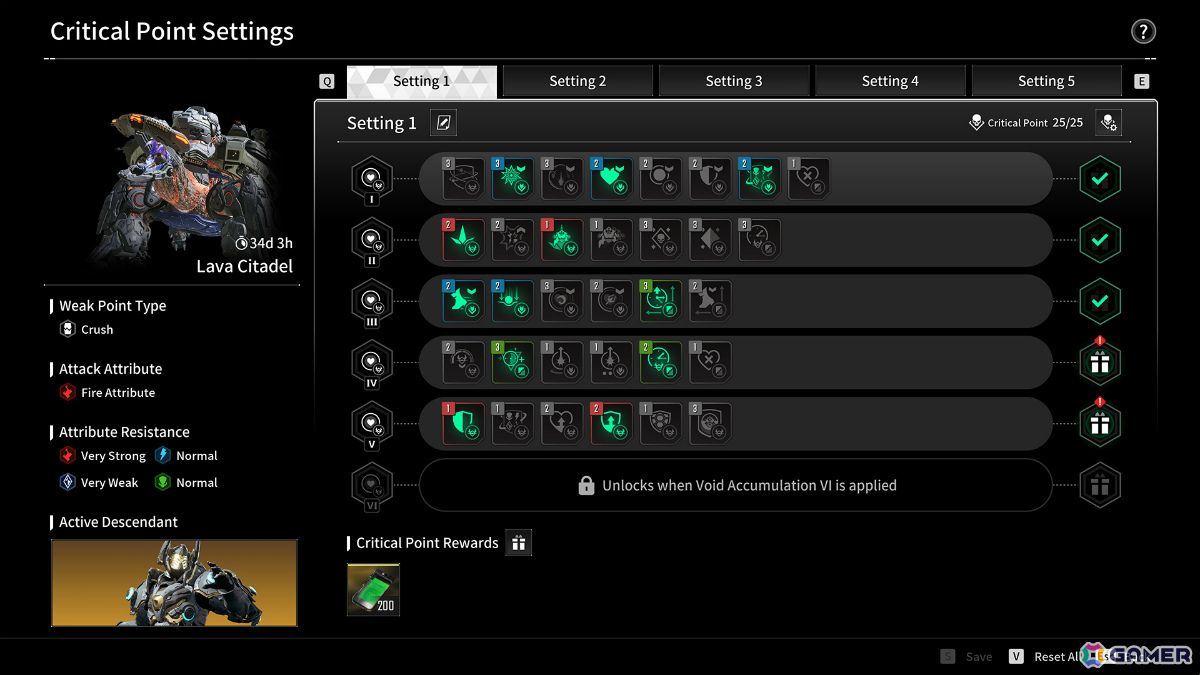This screenshot has width=1200, height=675.
Task: Open the Setting 5 tab
Action: pos(1046,81)
